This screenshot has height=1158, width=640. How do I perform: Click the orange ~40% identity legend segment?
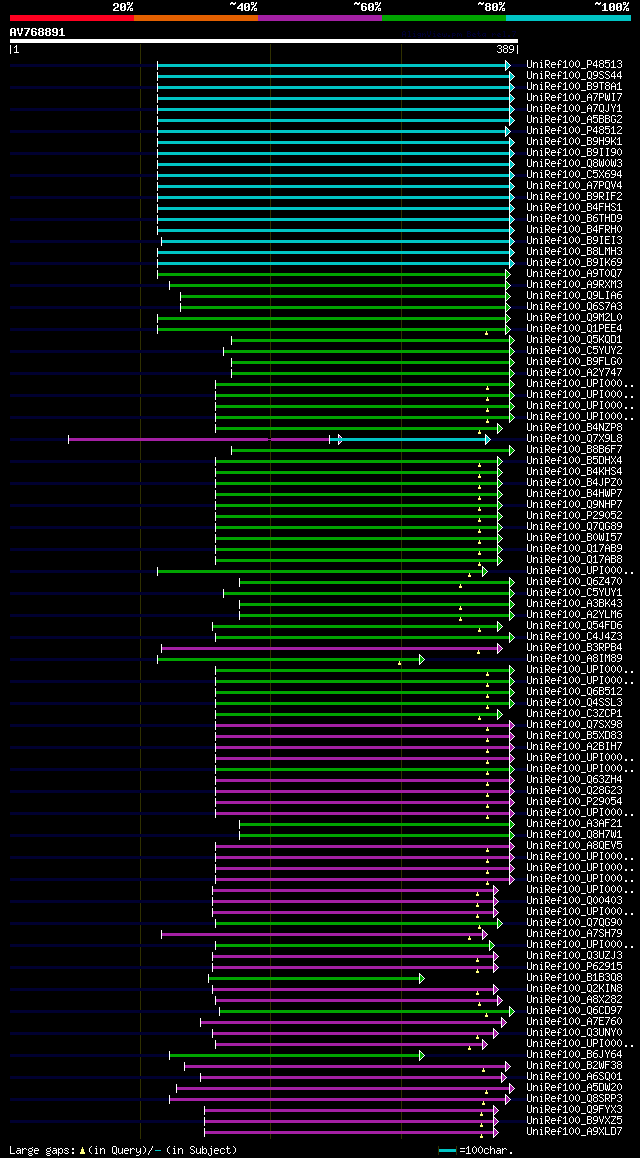click(x=196, y=17)
